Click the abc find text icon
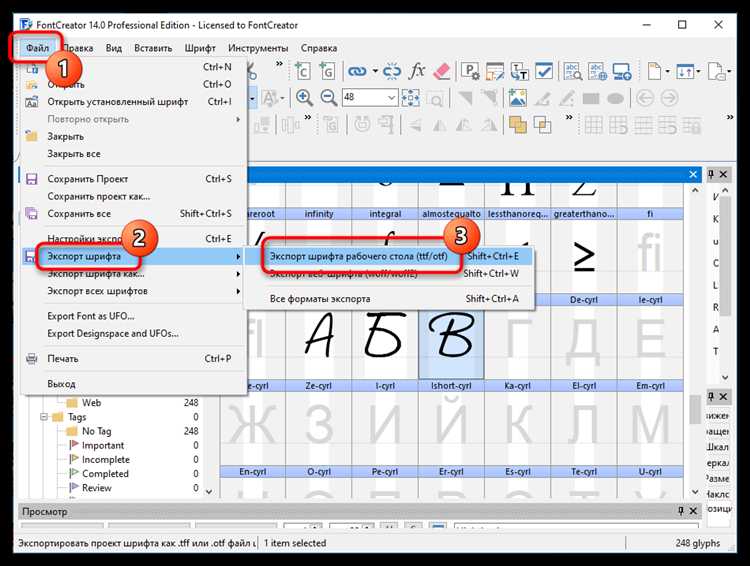The image size is (750, 566). pos(573,71)
